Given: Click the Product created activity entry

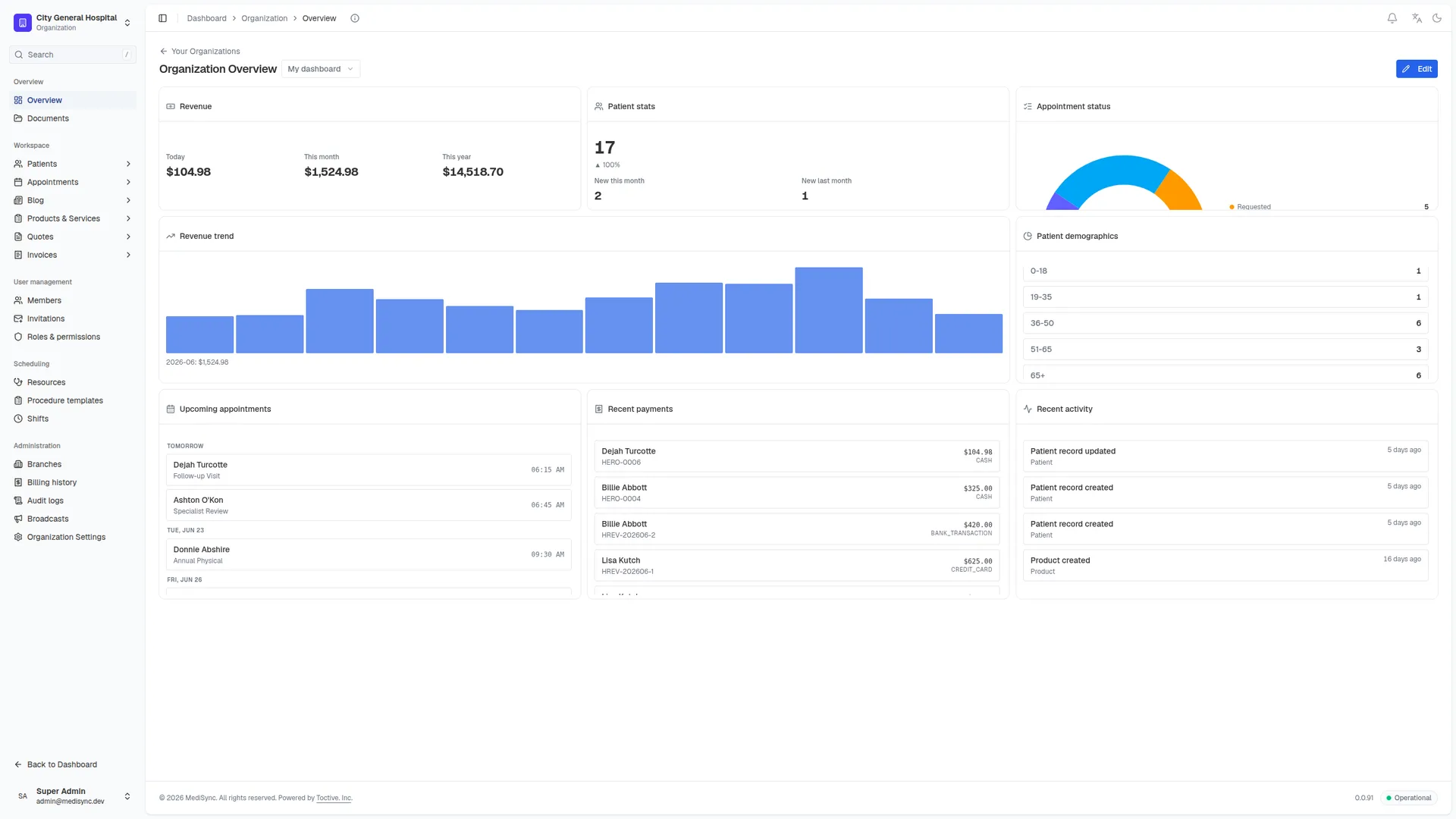Looking at the screenshot, I should pyautogui.click(x=1225, y=566).
